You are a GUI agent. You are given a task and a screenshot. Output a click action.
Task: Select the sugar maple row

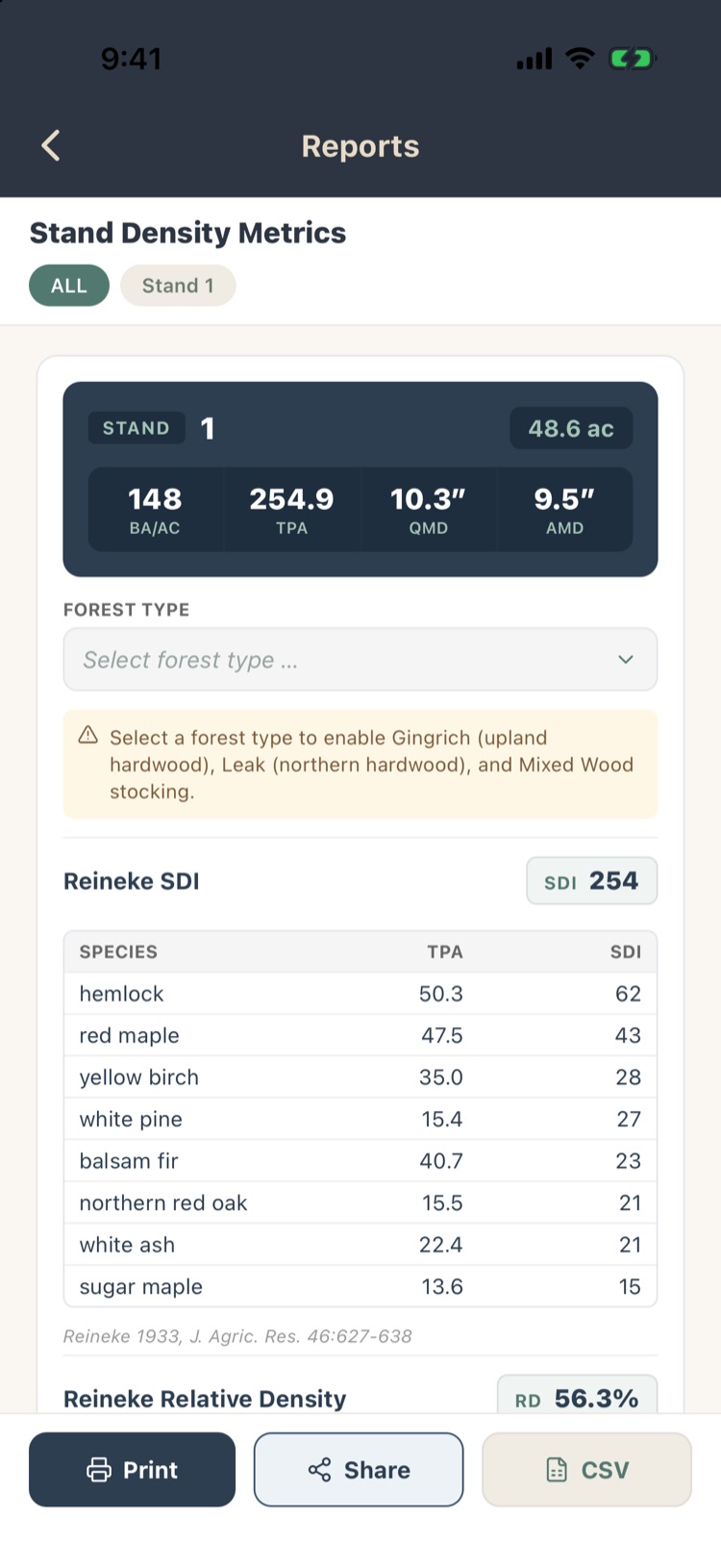coord(360,1287)
